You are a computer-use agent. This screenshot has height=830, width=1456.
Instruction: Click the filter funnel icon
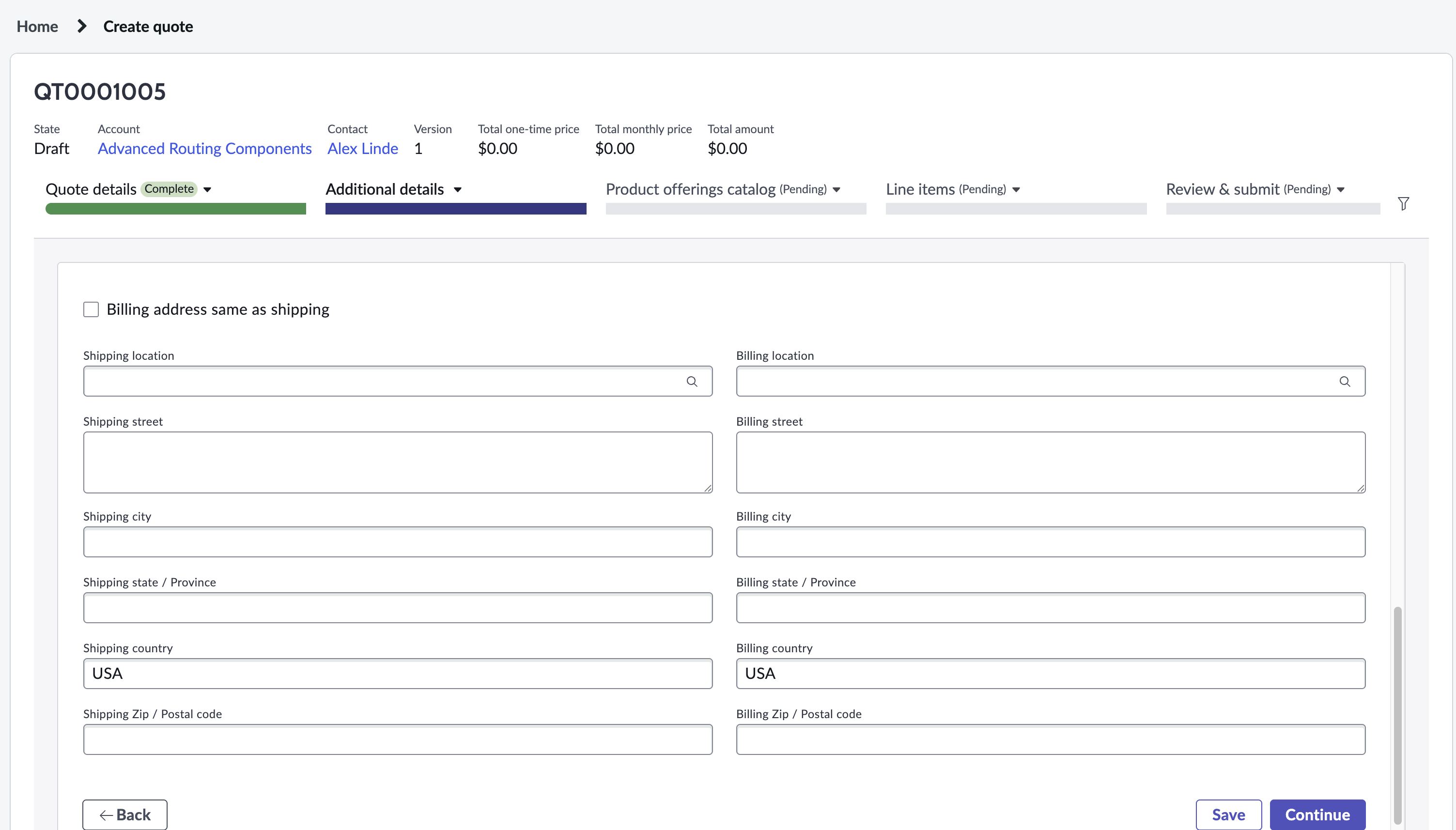click(1403, 203)
